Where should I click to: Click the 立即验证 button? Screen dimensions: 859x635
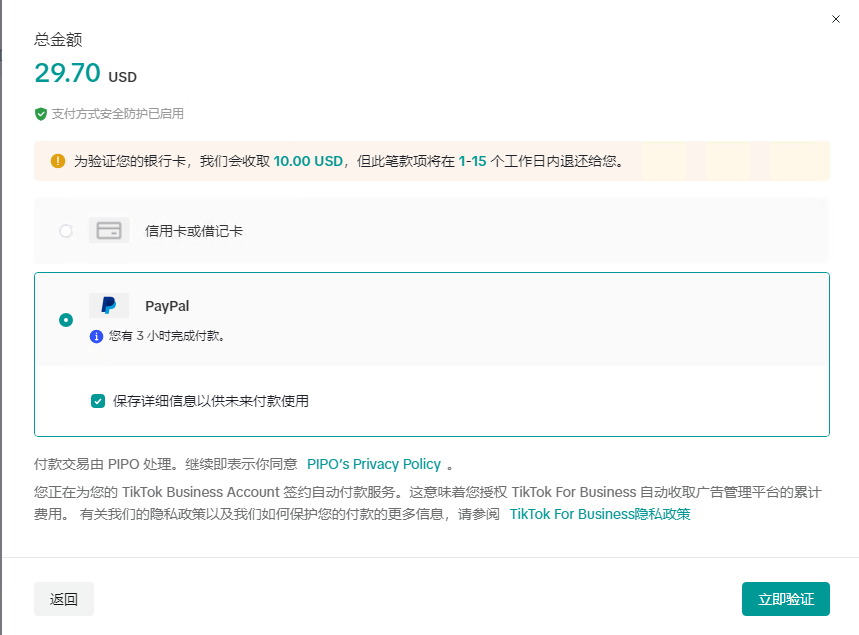click(786, 598)
